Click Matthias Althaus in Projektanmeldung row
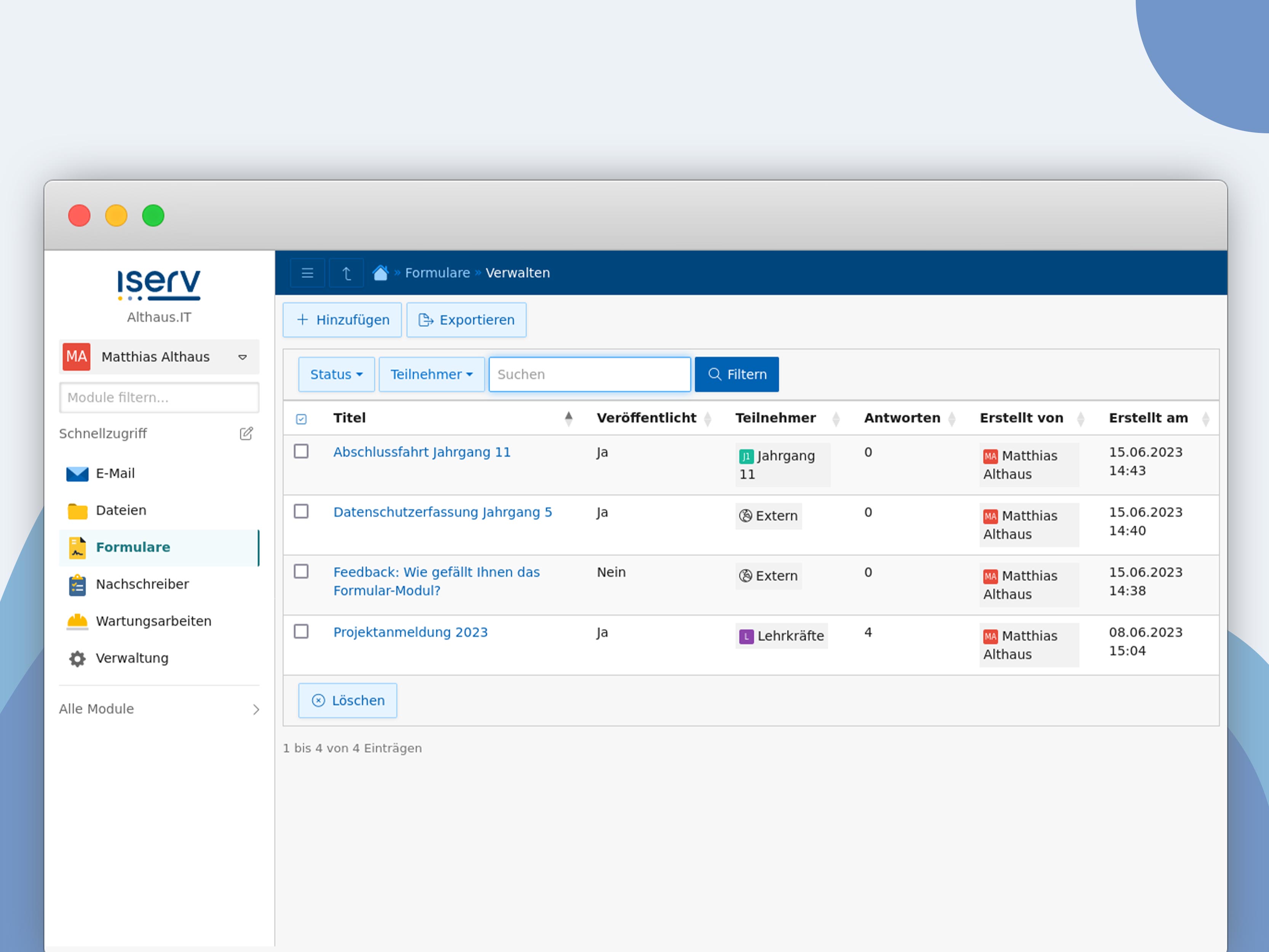1269x952 pixels. (x=1029, y=645)
